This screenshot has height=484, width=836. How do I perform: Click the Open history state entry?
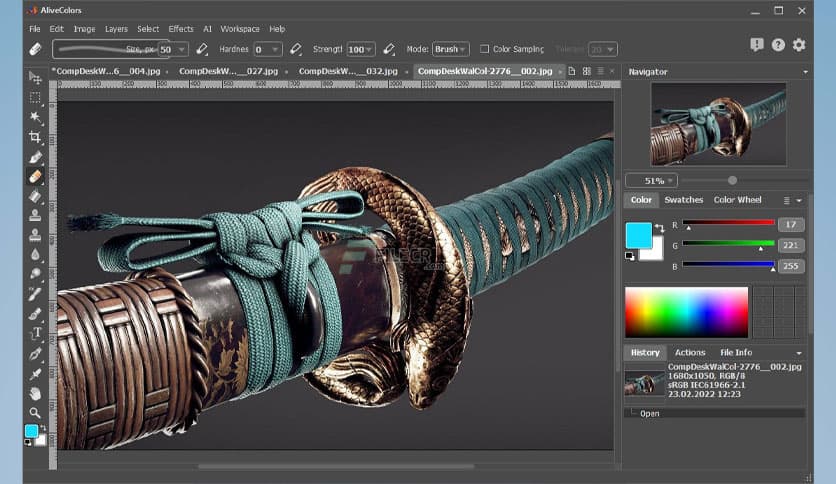click(714, 413)
